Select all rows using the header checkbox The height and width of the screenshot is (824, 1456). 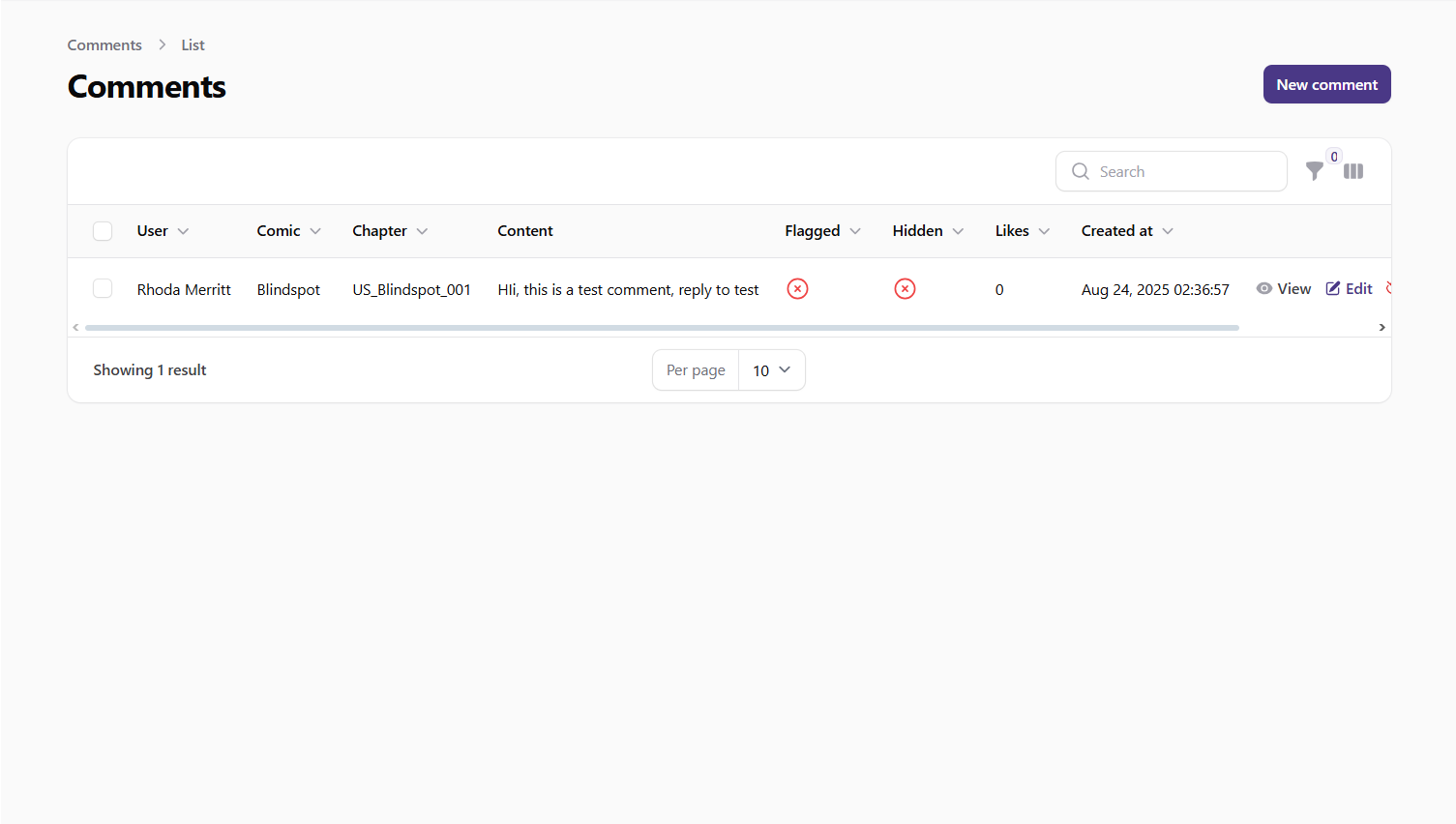click(x=103, y=231)
